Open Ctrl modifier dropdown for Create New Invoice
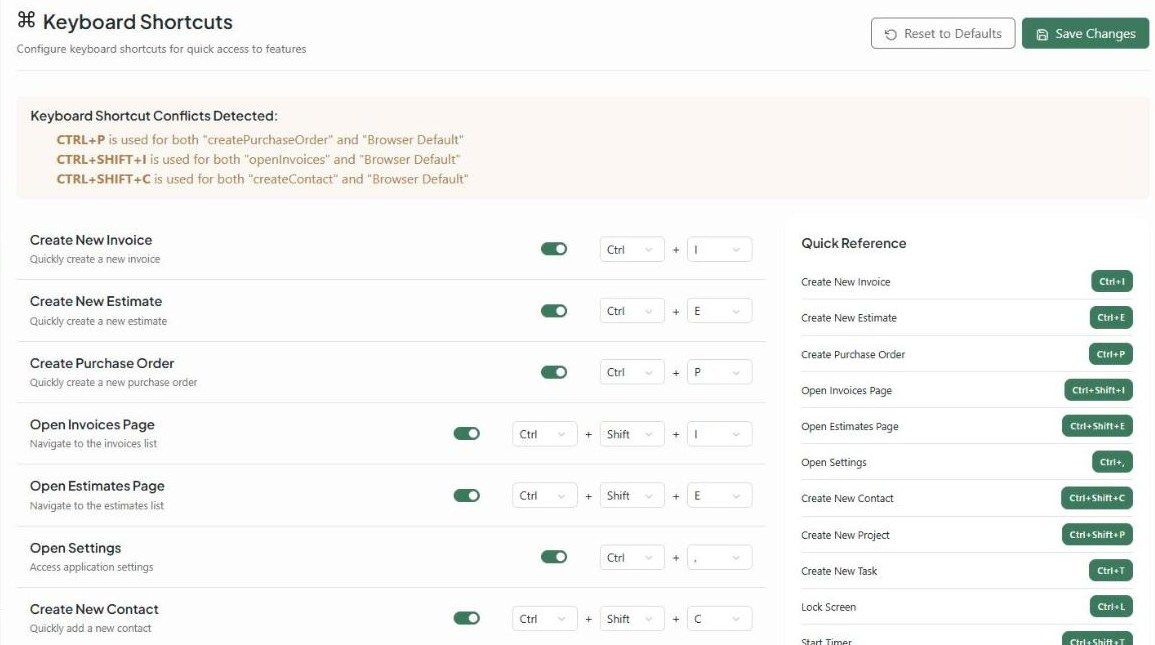The image size is (1155, 645). [632, 250]
